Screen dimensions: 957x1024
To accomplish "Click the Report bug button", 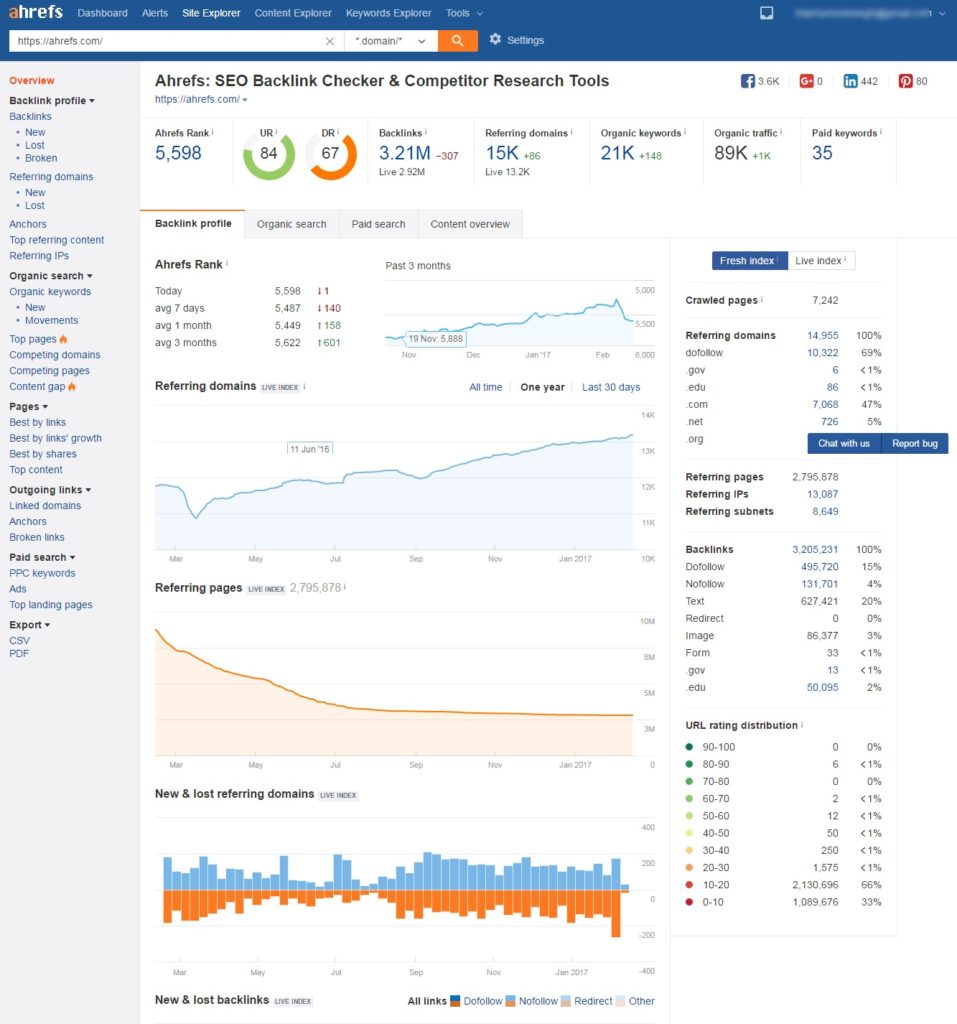I will pos(915,443).
